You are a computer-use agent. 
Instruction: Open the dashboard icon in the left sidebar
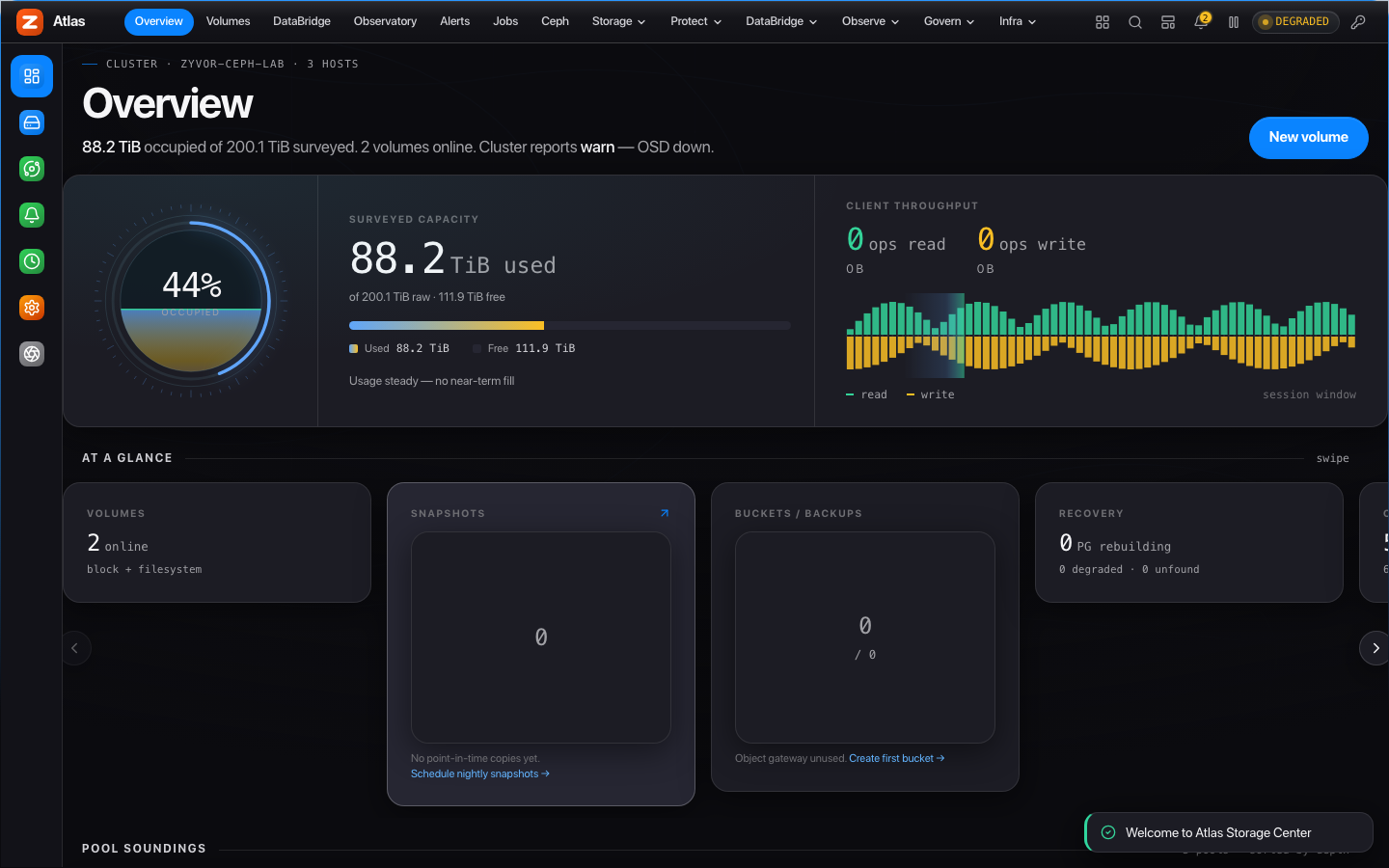pos(32,76)
